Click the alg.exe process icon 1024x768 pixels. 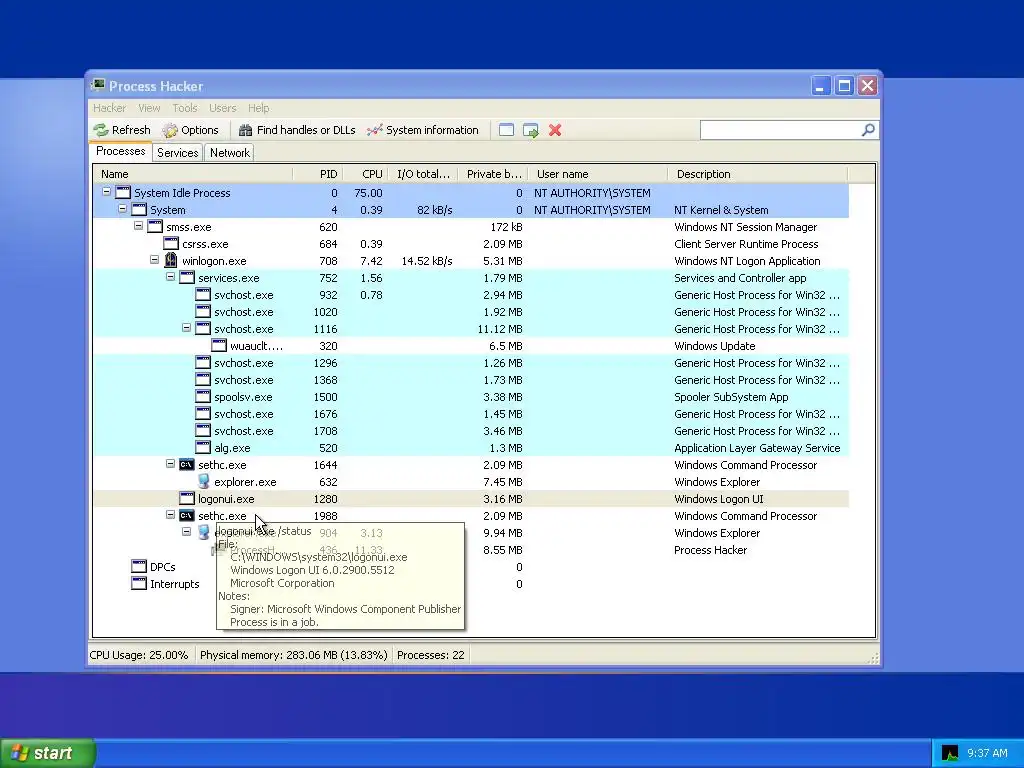(x=203, y=447)
